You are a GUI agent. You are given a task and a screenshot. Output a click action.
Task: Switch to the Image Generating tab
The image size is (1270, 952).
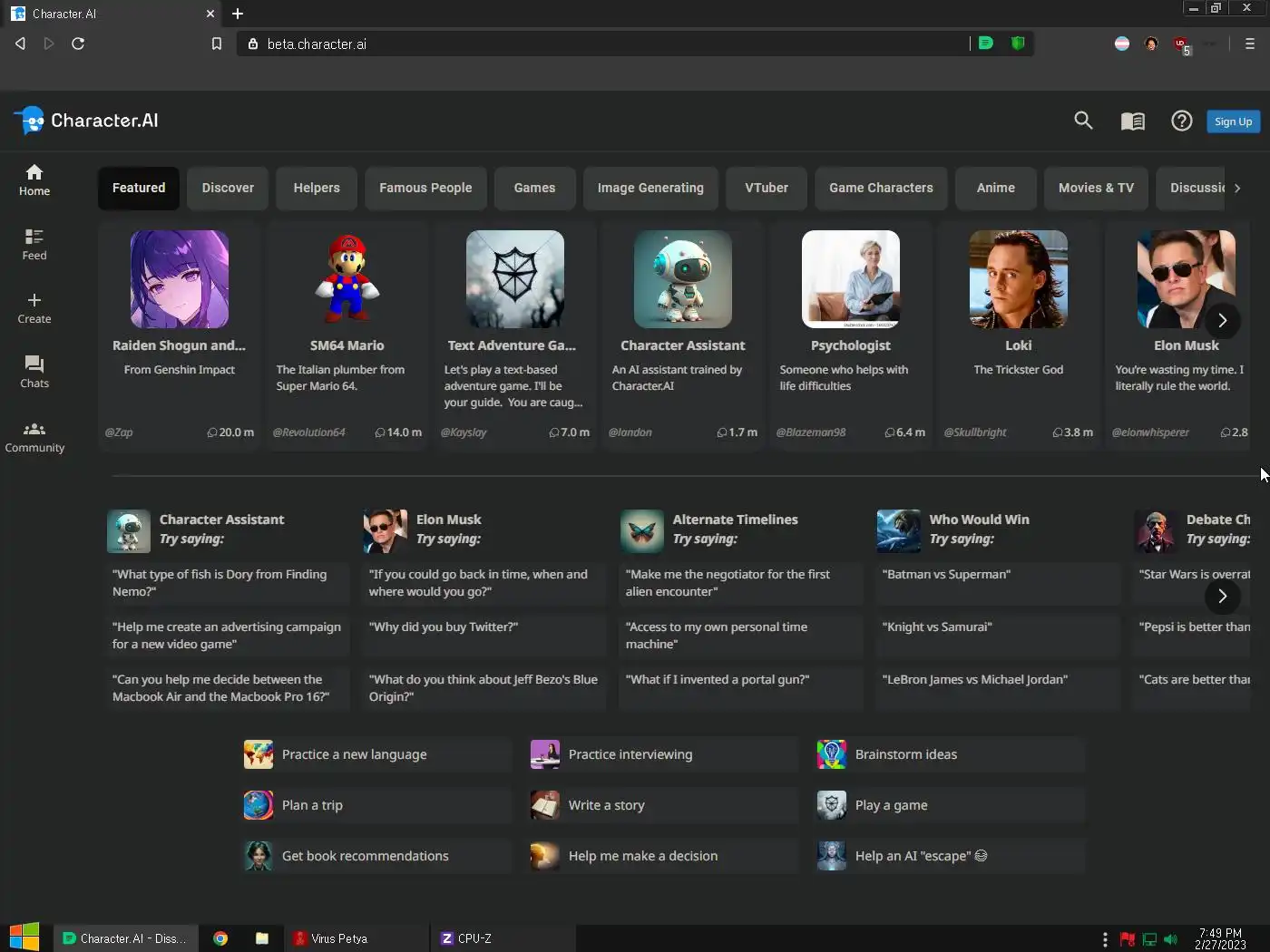point(650,188)
